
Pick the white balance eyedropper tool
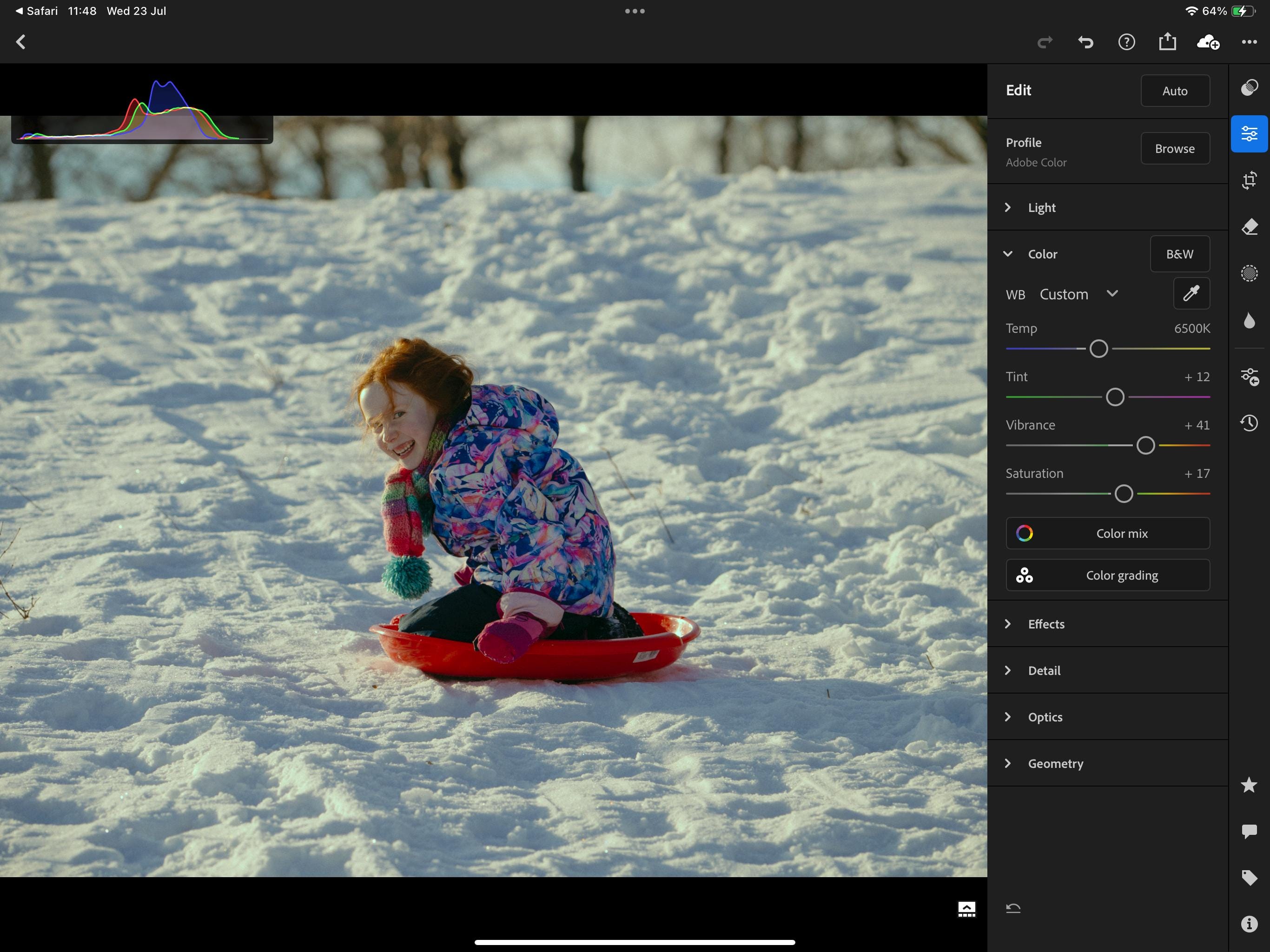(1191, 293)
